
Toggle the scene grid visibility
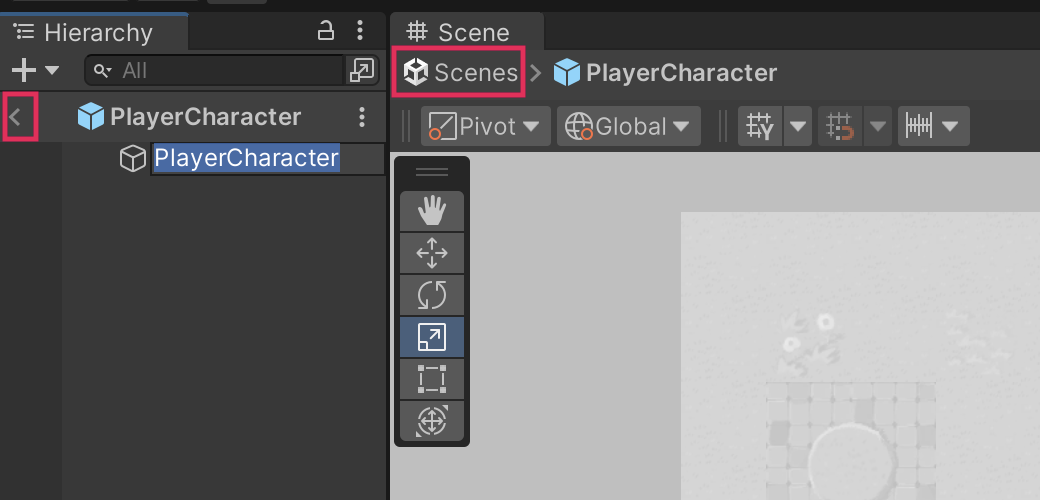click(760, 127)
